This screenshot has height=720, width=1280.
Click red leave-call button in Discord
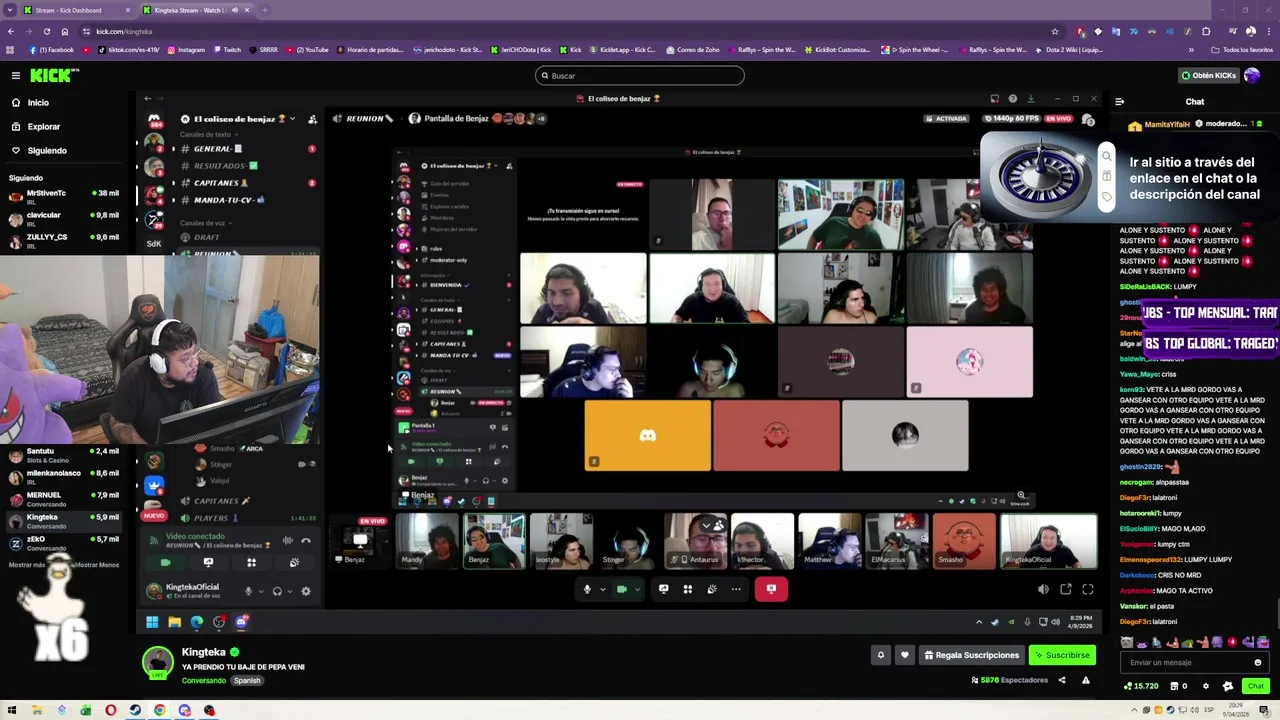coord(771,589)
